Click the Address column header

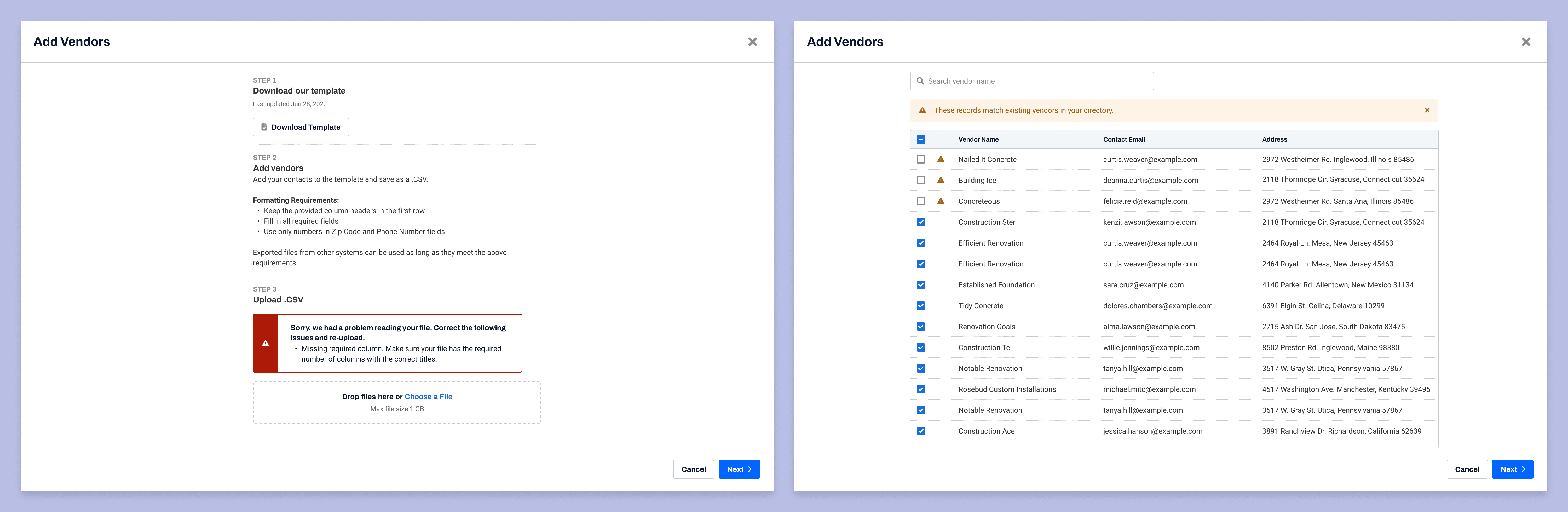1275,139
